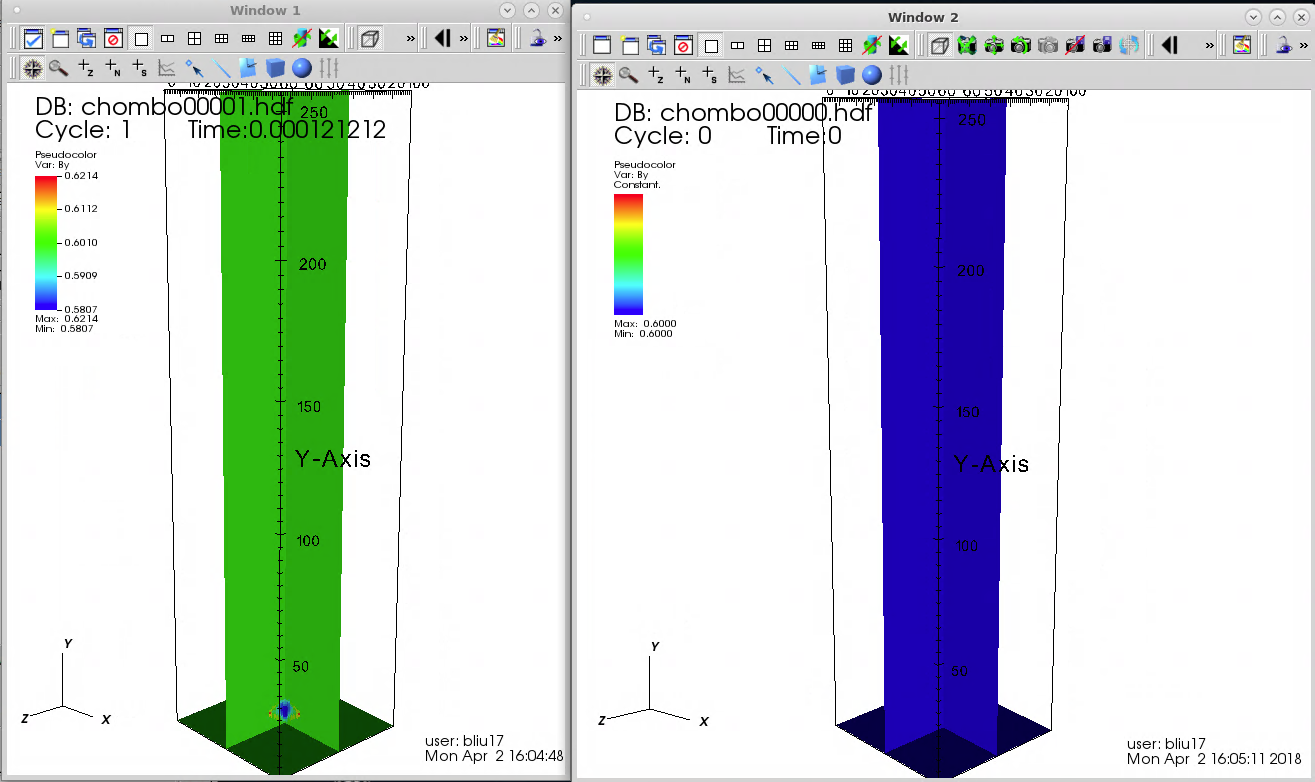Enable the box tool in Window 2
The image size is (1315, 782).
[x=845, y=74]
